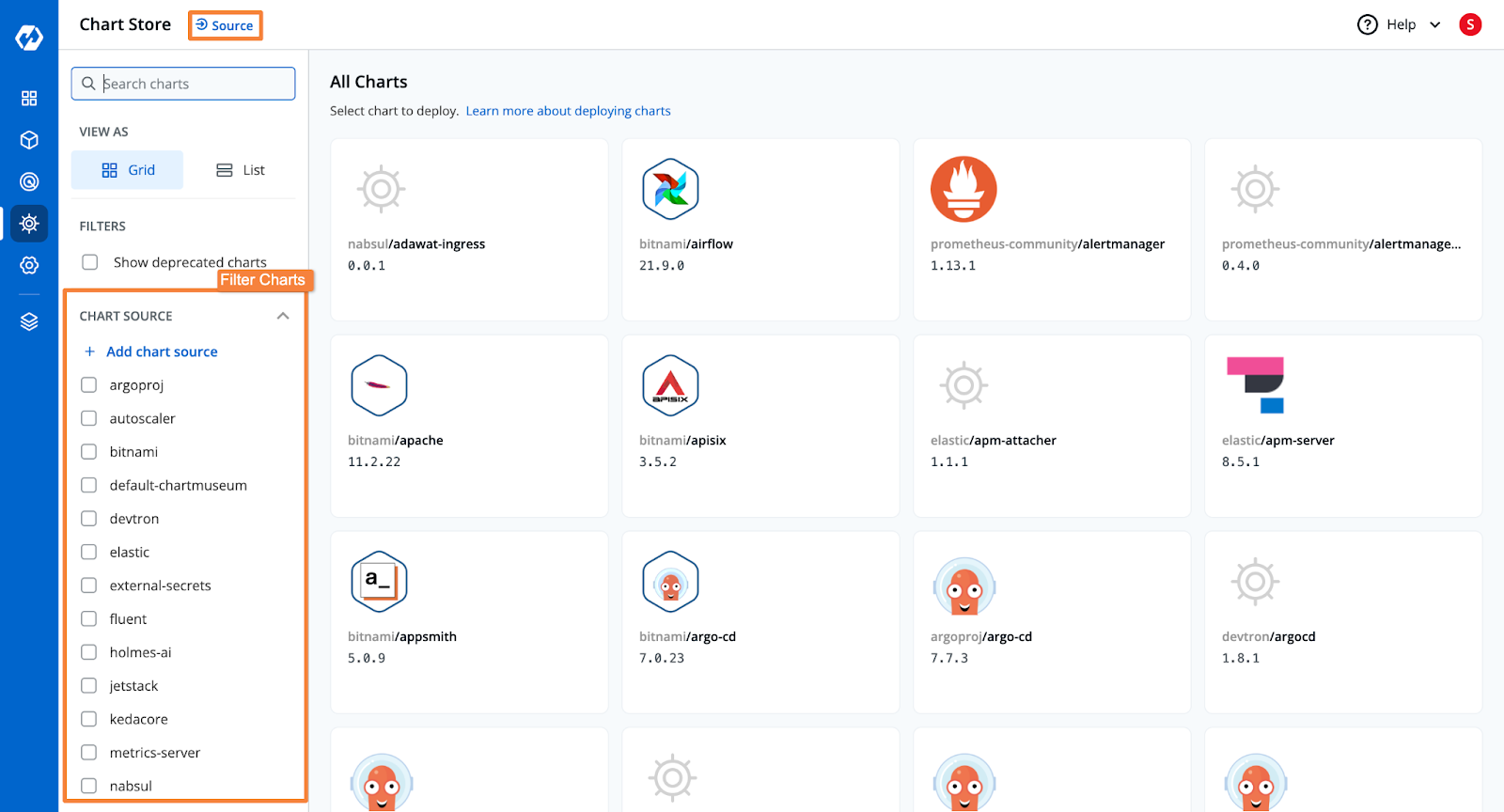The width and height of the screenshot is (1504, 812).
Task: Click the nabsul/adawat-ingress placeholder gear icon
Action: (381, 189)
